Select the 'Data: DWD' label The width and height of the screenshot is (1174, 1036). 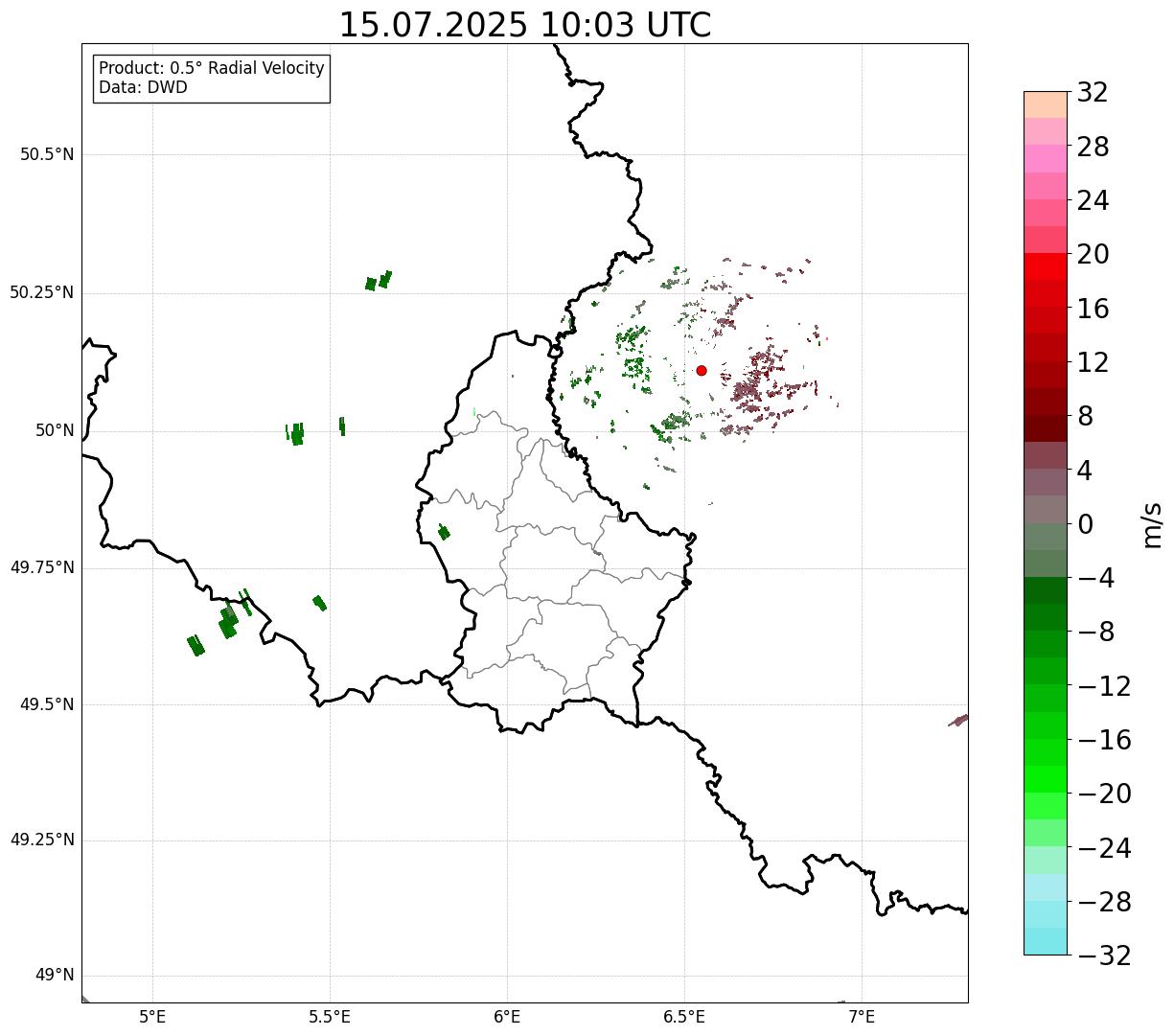(x=143, y=87)
